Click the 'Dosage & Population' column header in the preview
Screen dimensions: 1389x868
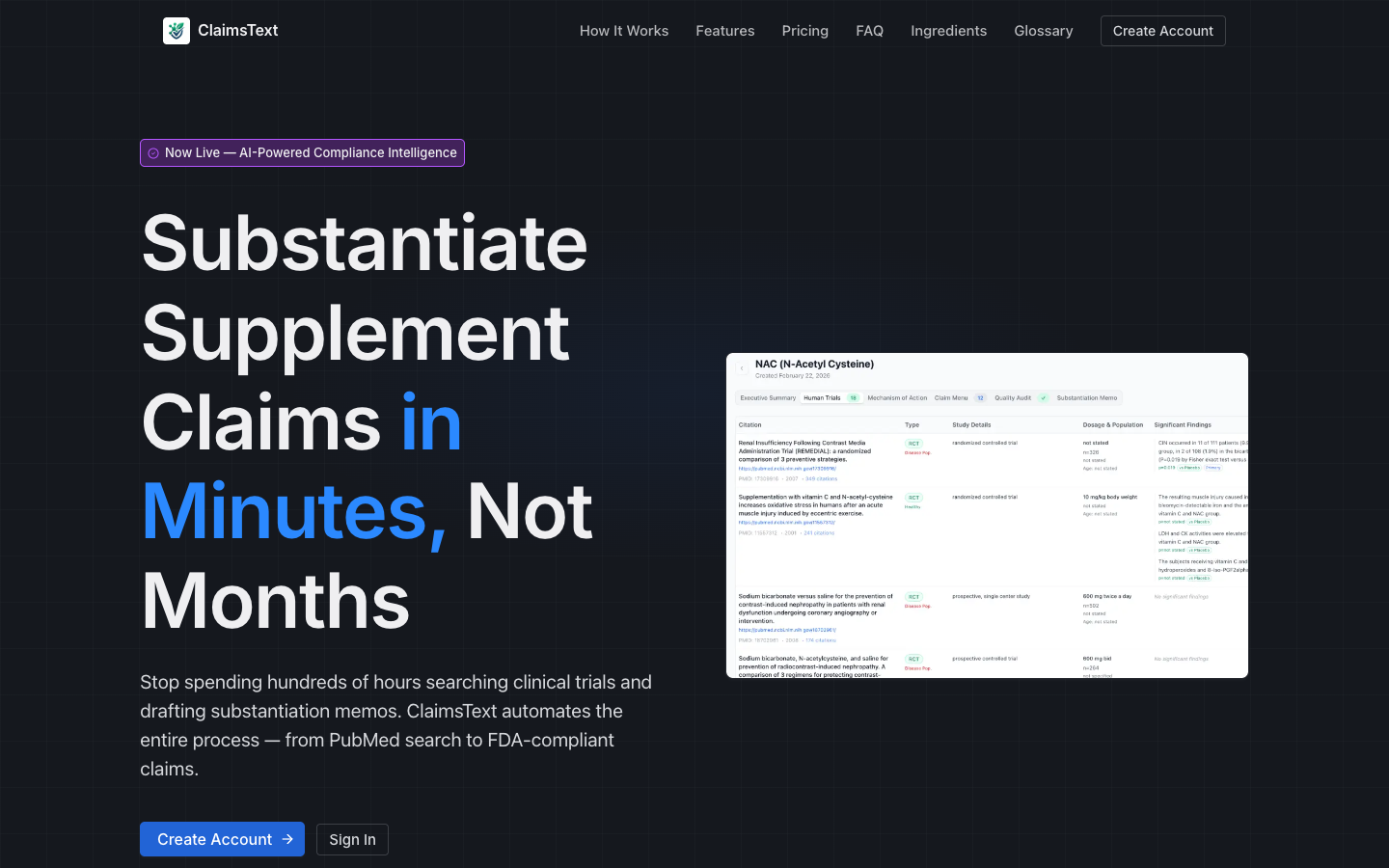(1112, 424)
